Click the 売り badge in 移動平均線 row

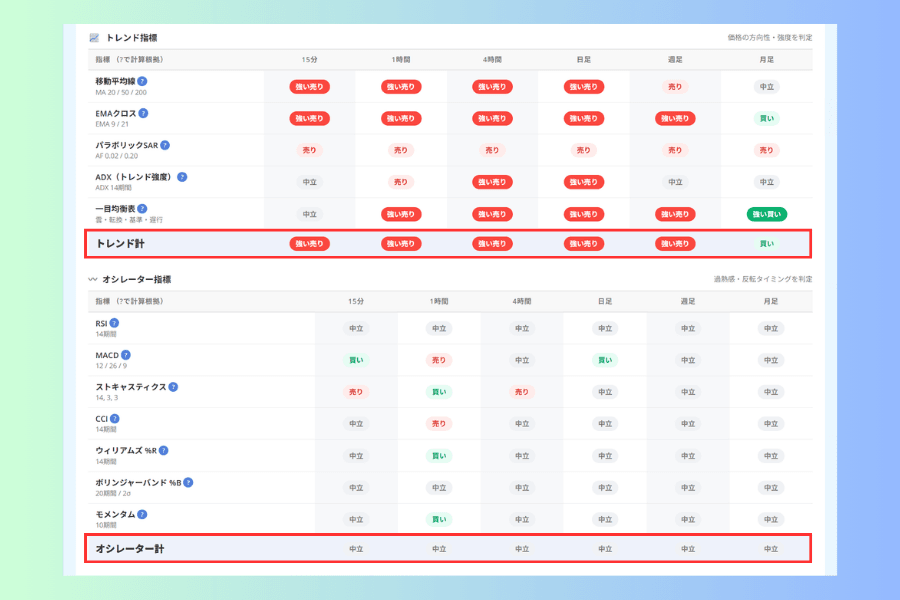675,87
